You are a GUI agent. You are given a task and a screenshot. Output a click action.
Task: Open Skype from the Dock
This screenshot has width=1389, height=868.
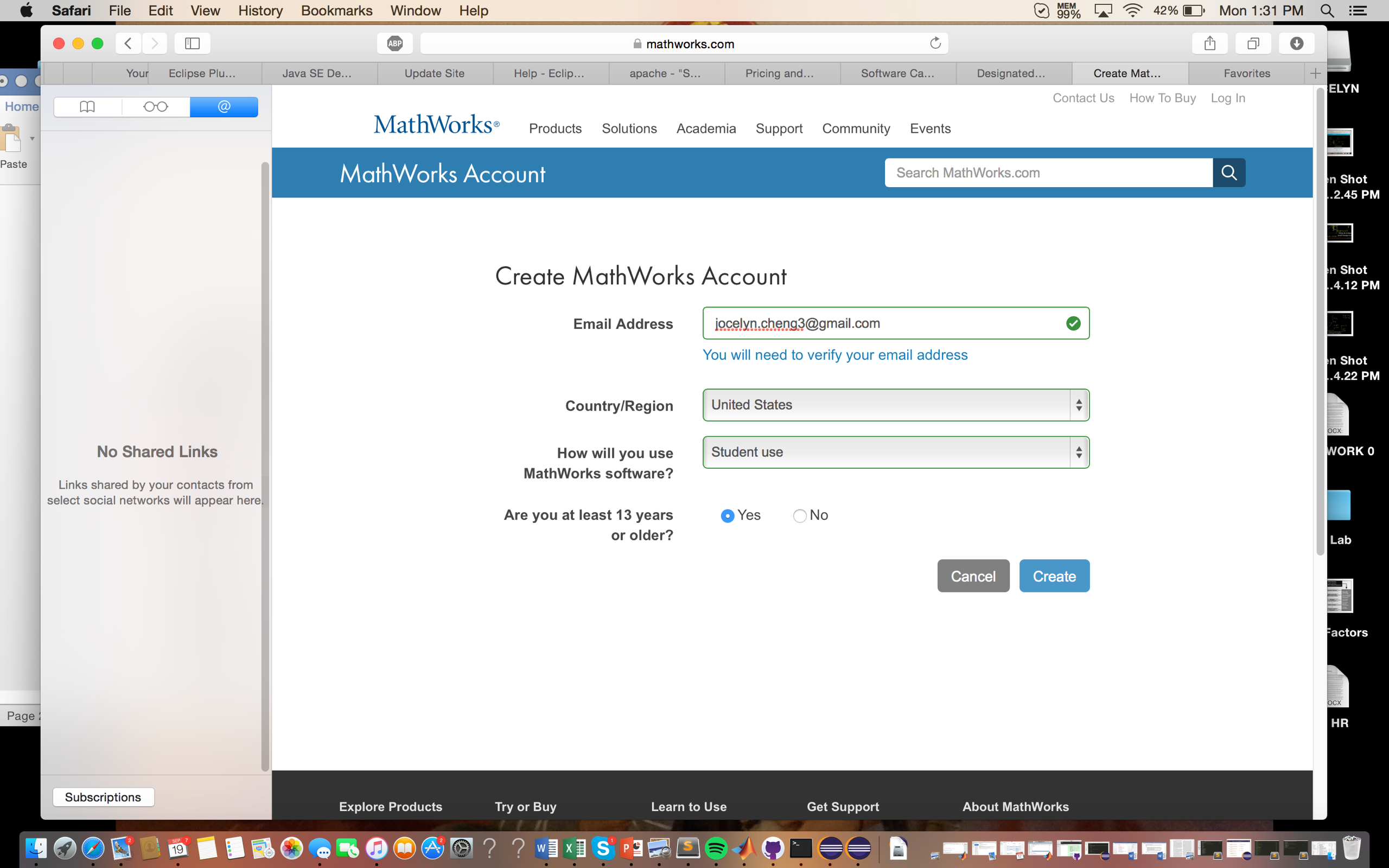coord(603,848)
